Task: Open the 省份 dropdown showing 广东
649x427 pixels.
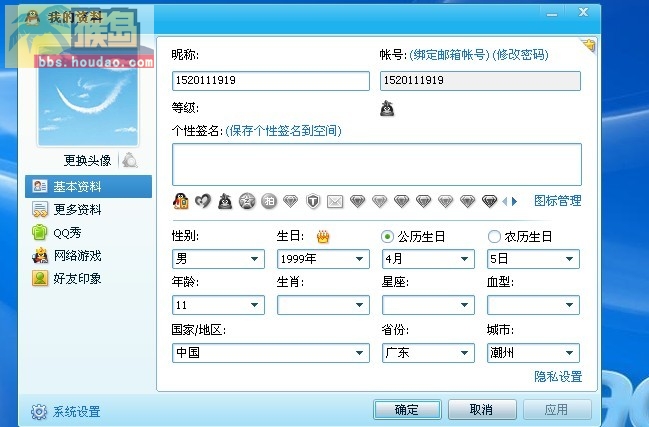Action: (x=428, y=353)
